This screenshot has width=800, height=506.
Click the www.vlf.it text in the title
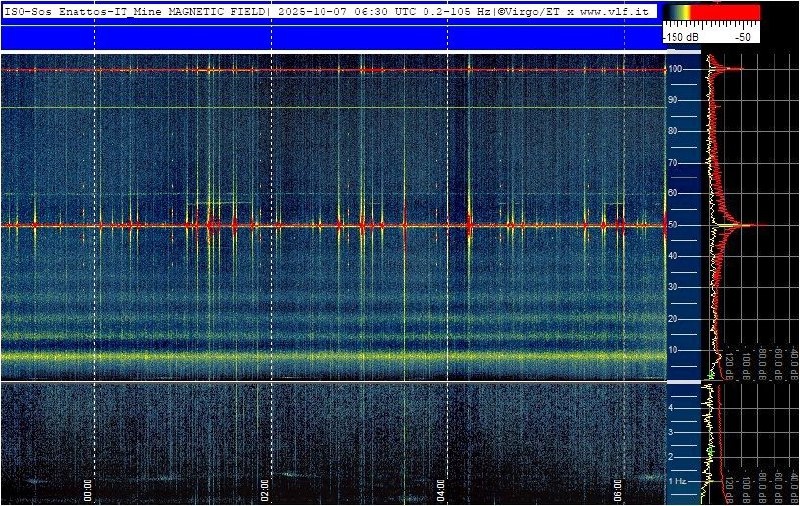[614, 11]
